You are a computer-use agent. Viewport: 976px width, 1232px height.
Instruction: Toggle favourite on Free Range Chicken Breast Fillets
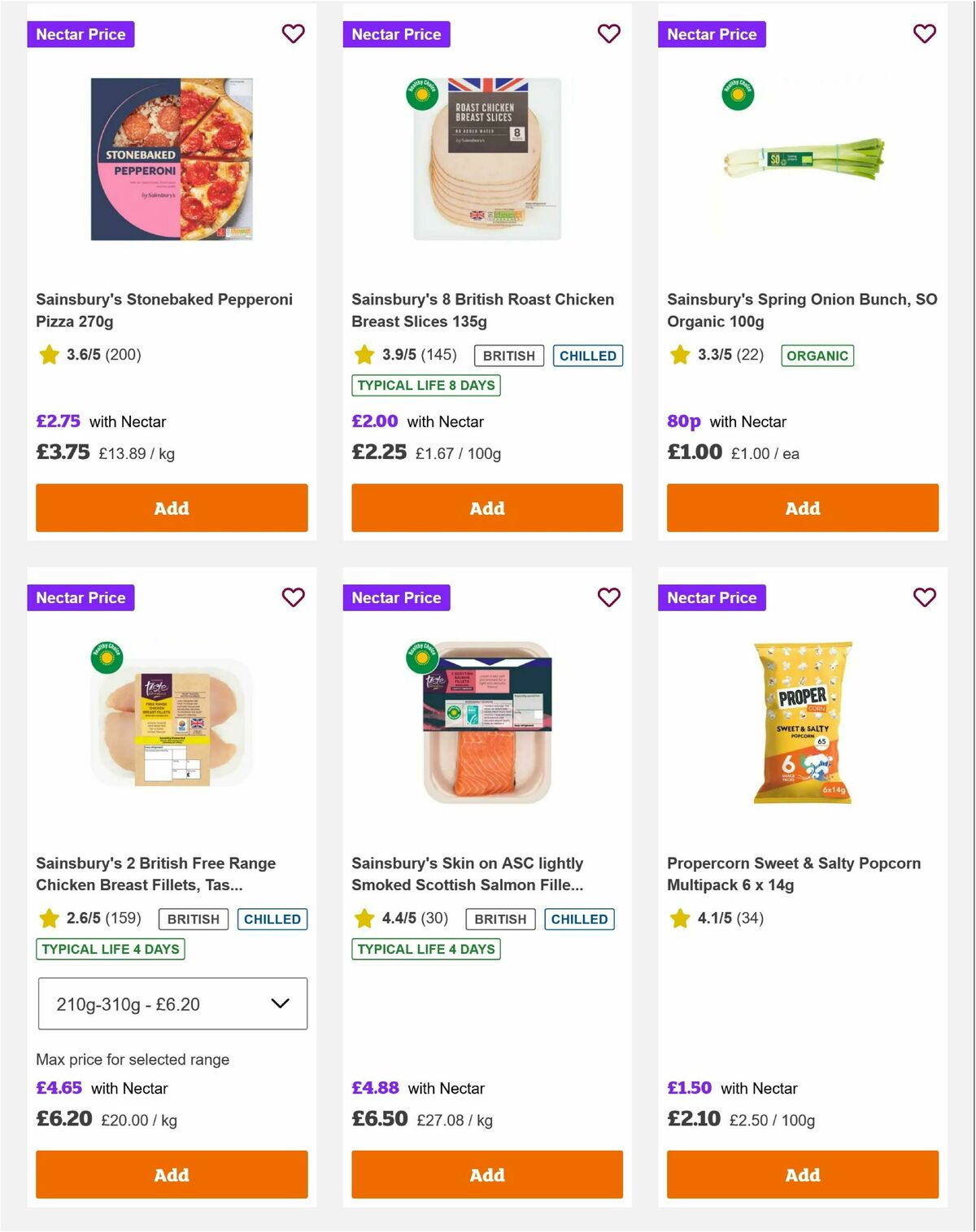[x=293, y=597]
